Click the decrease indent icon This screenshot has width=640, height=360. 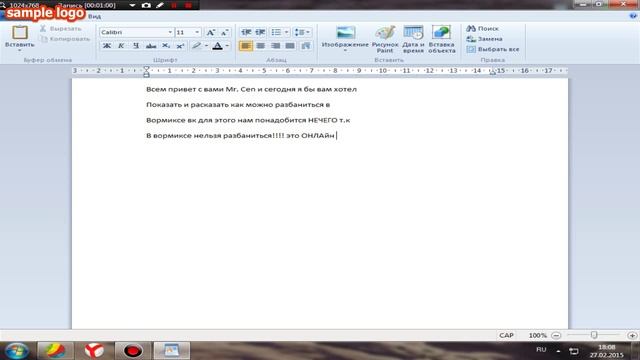pyautogui.click(x=246, y=32)
